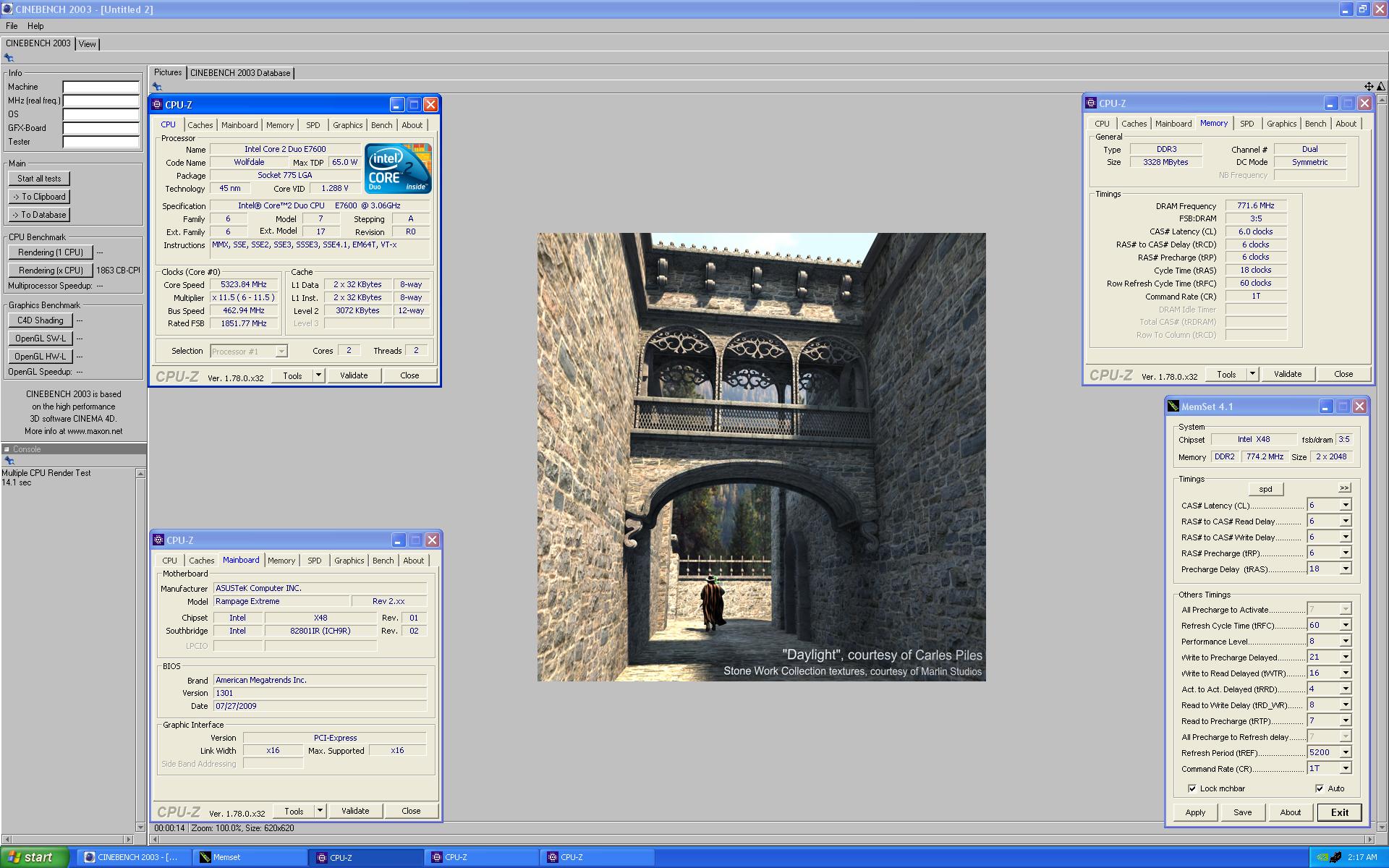Click the pin icon under the CINEBENCH 2003 tab
Screen dimensions: 1389x868
pos(9,58)
